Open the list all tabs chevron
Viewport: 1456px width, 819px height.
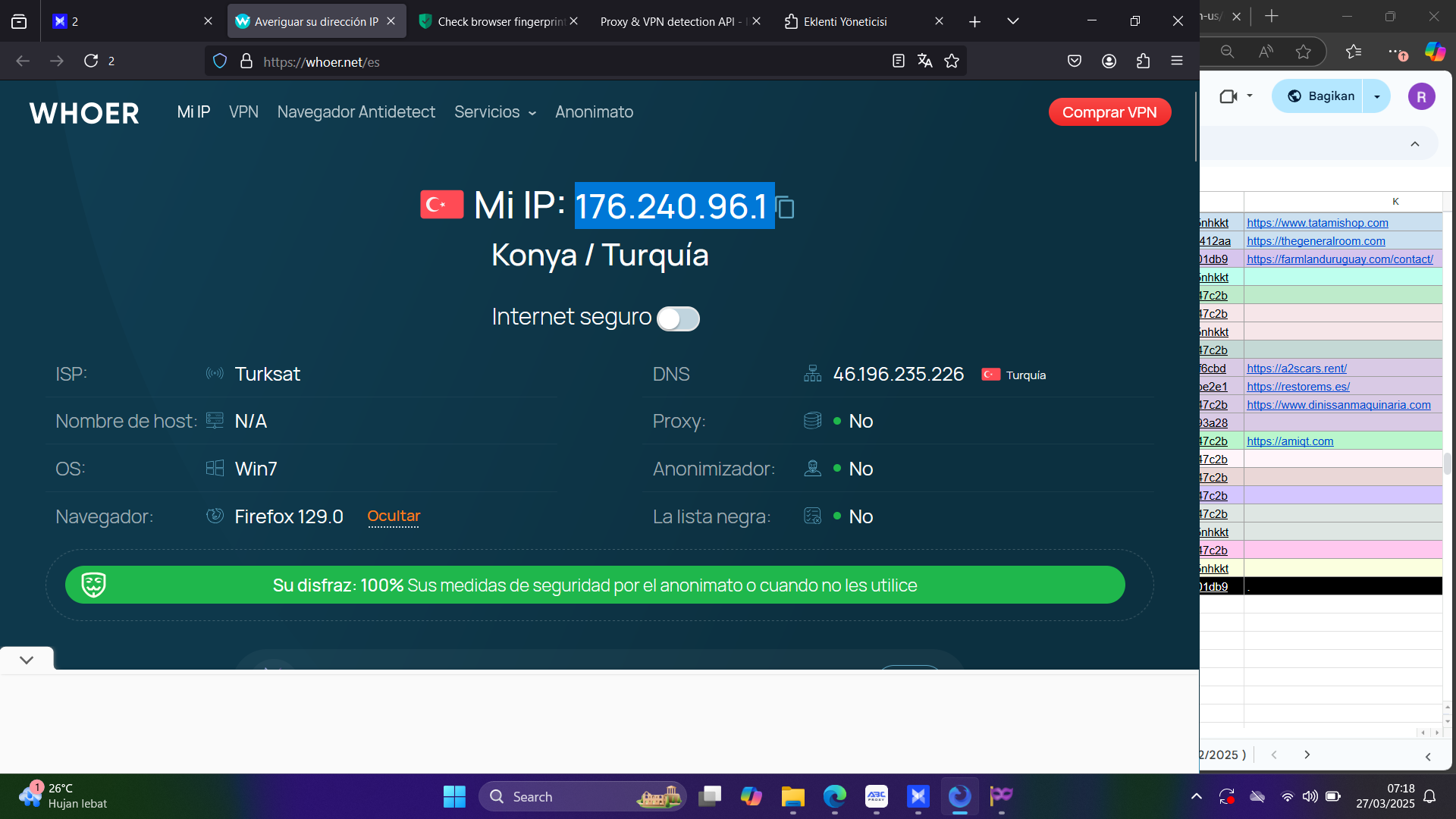(1012, 21)
